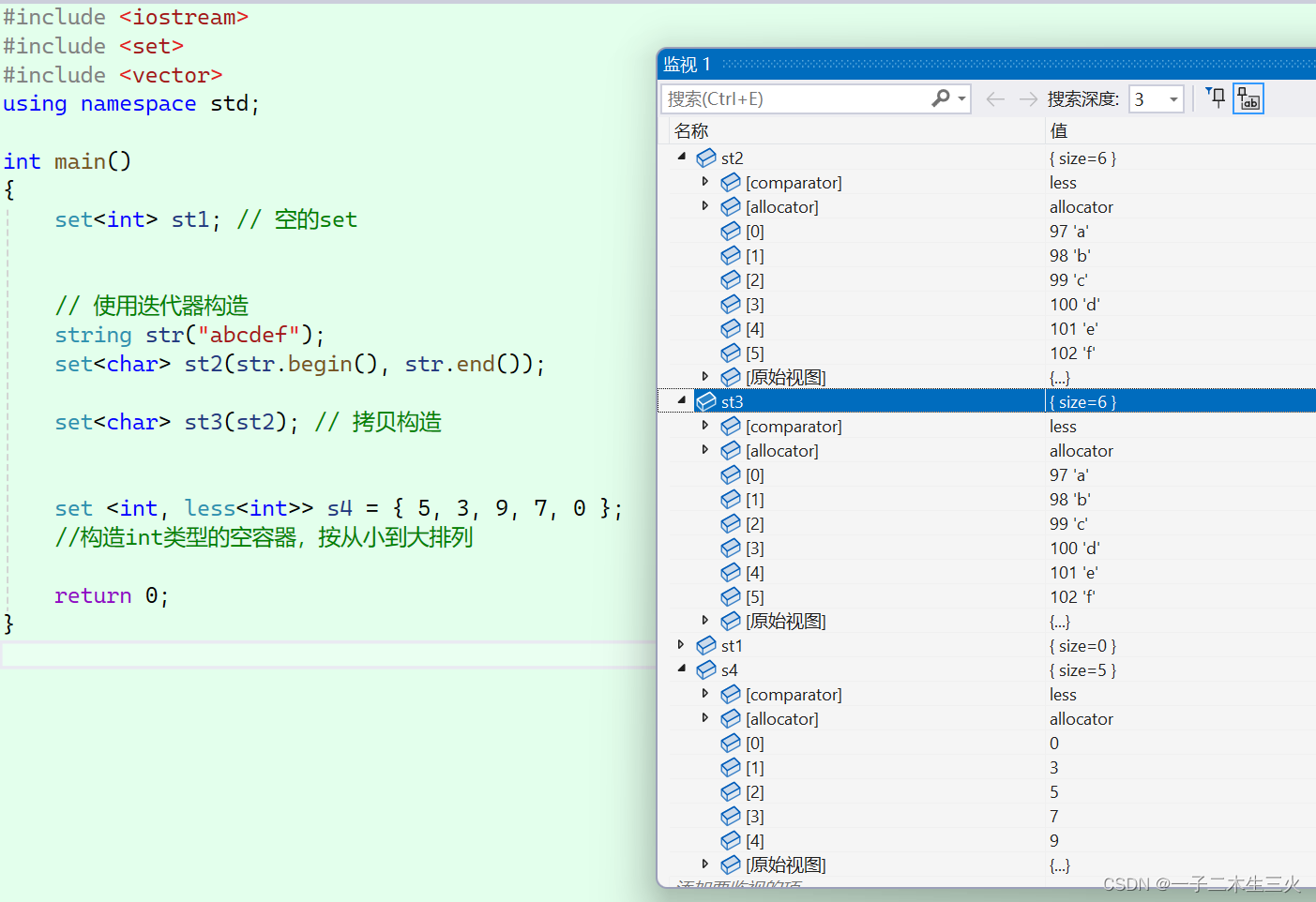Expand the st1 variable node
The image size is (1316, 902).
[x=682, y=645]
